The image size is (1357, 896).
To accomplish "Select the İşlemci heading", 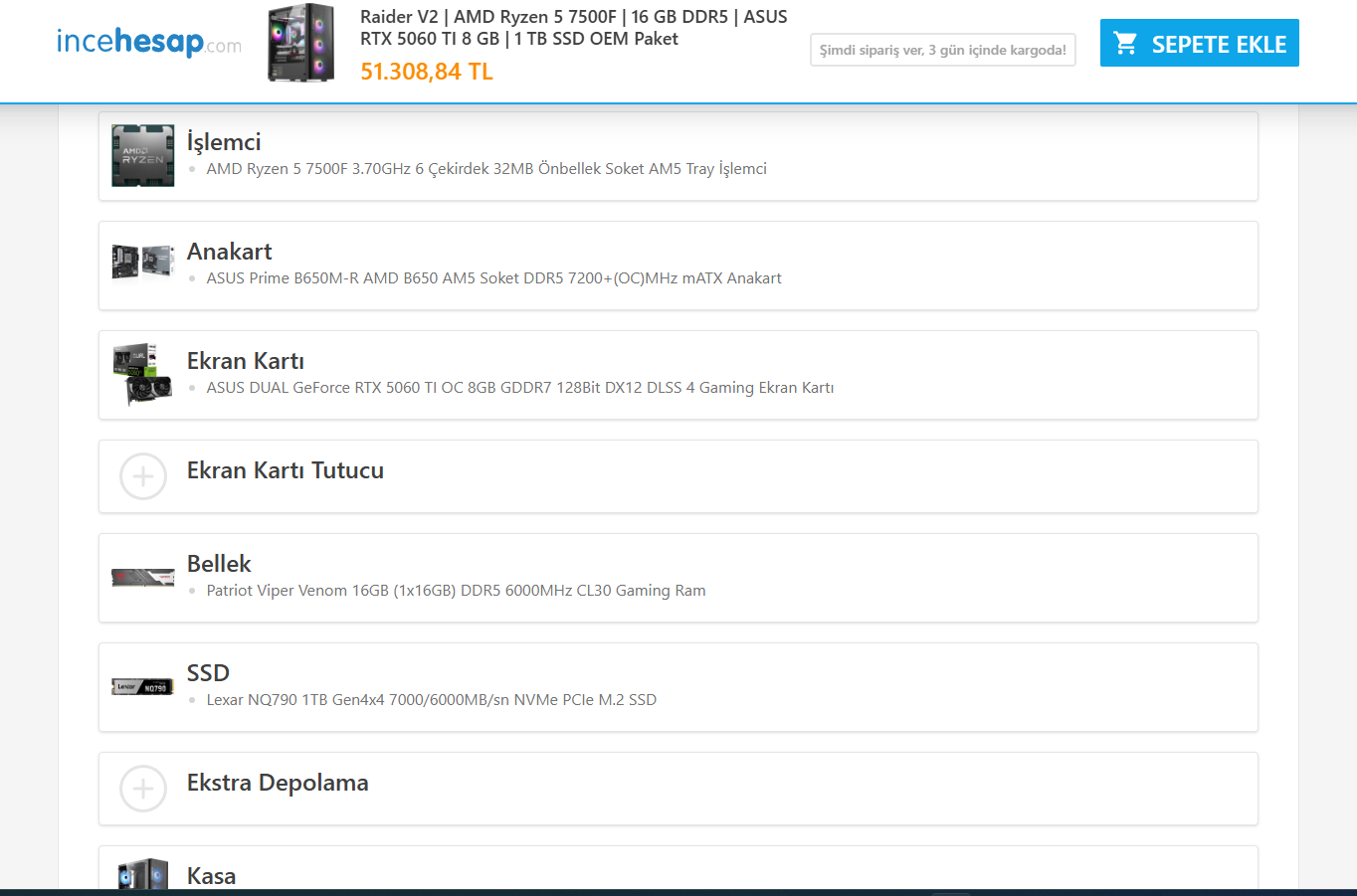I will point(224,142).
